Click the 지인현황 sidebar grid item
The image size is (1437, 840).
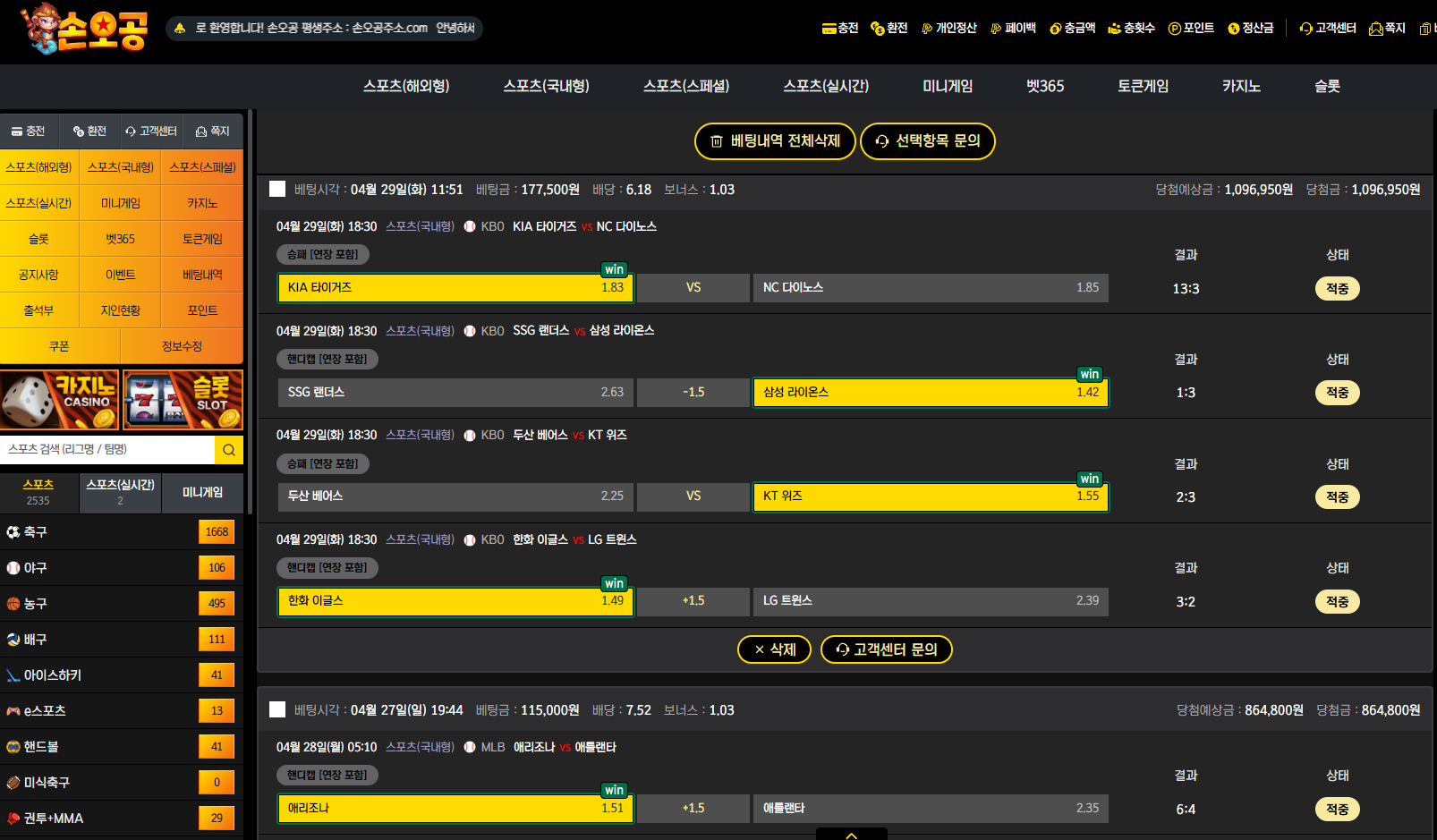(x=121, y=310)
